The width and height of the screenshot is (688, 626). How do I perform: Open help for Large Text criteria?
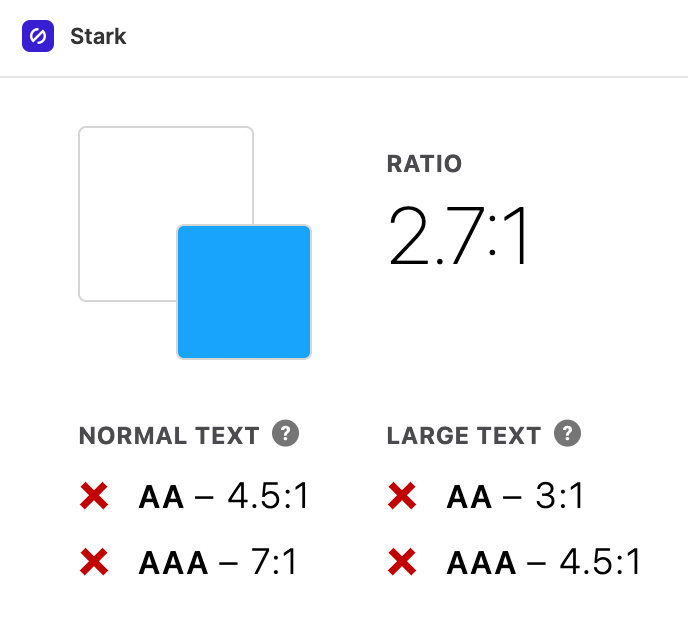(x=567, y=433)
